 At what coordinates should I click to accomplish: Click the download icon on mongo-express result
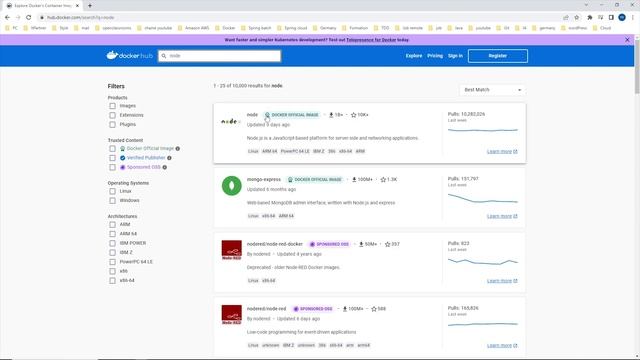(x=354, y=180)
